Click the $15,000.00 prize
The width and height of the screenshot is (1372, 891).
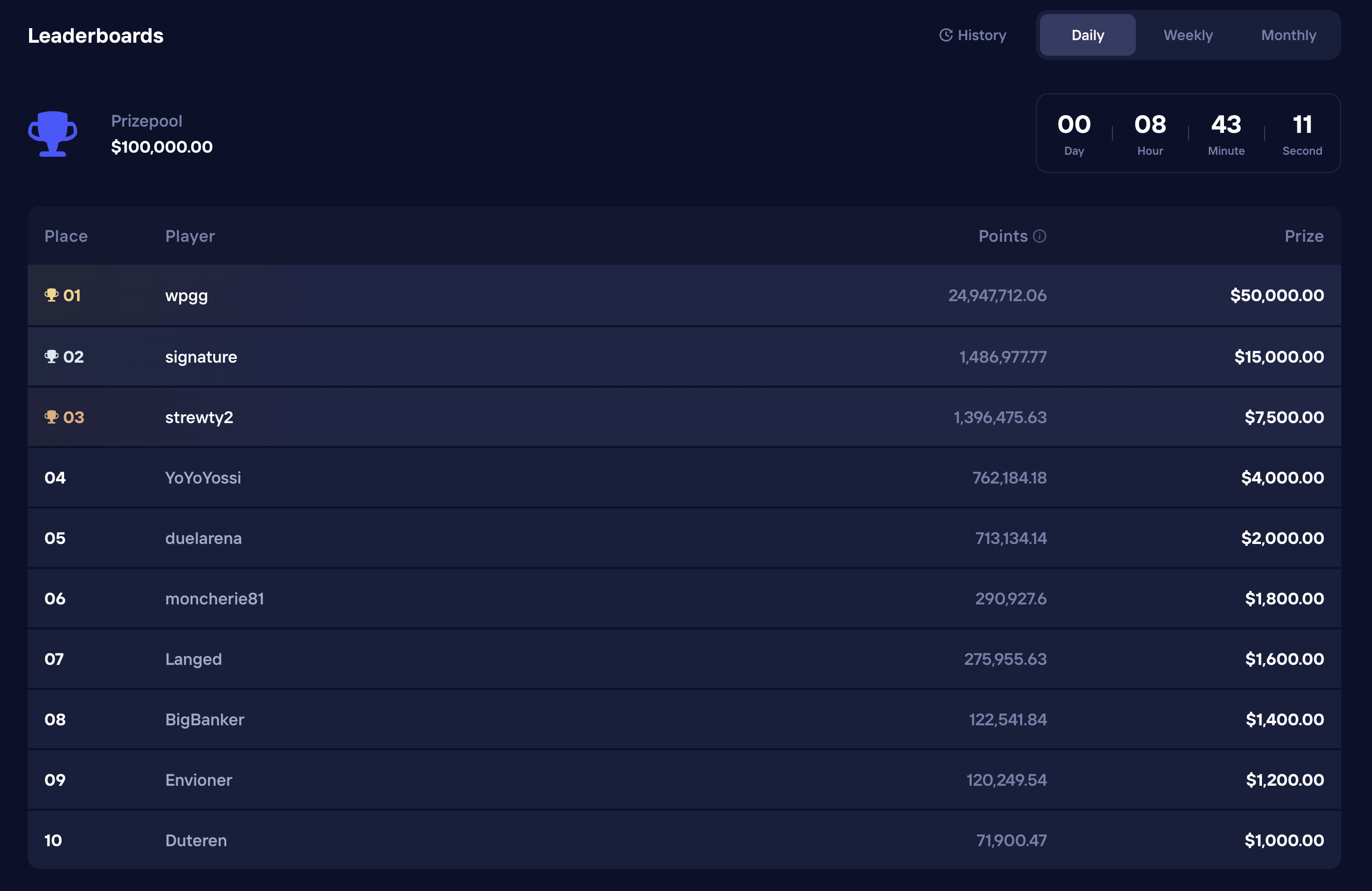(x=1279, y=357)
